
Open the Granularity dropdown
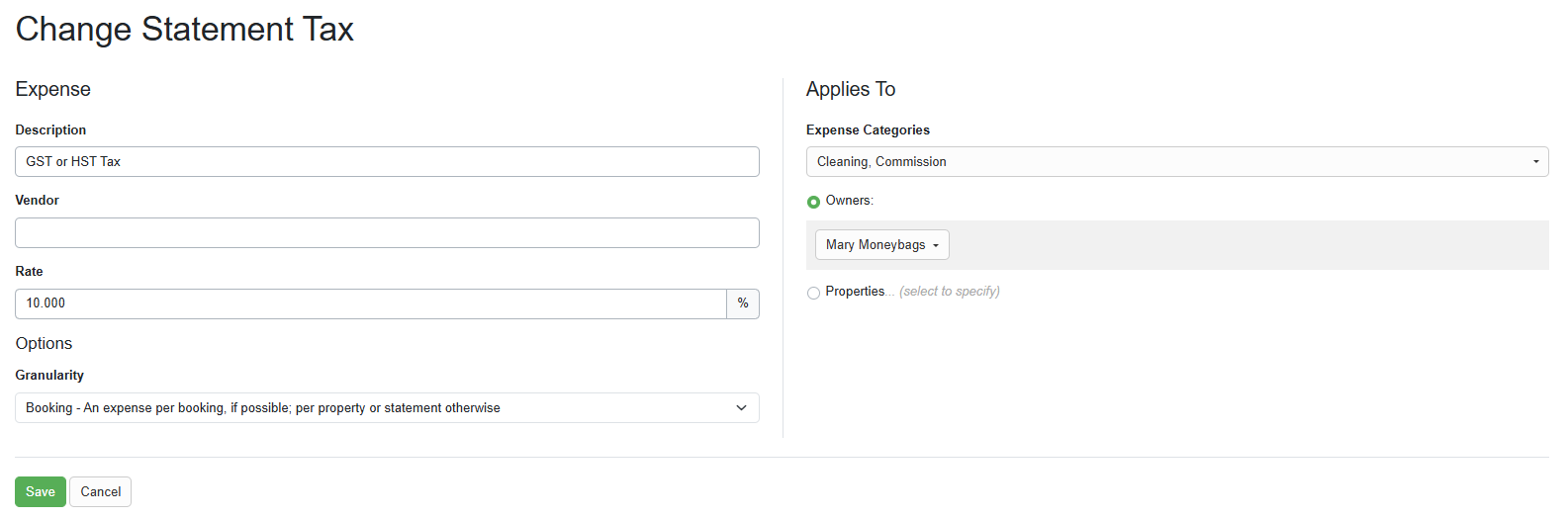pos(387,407)
